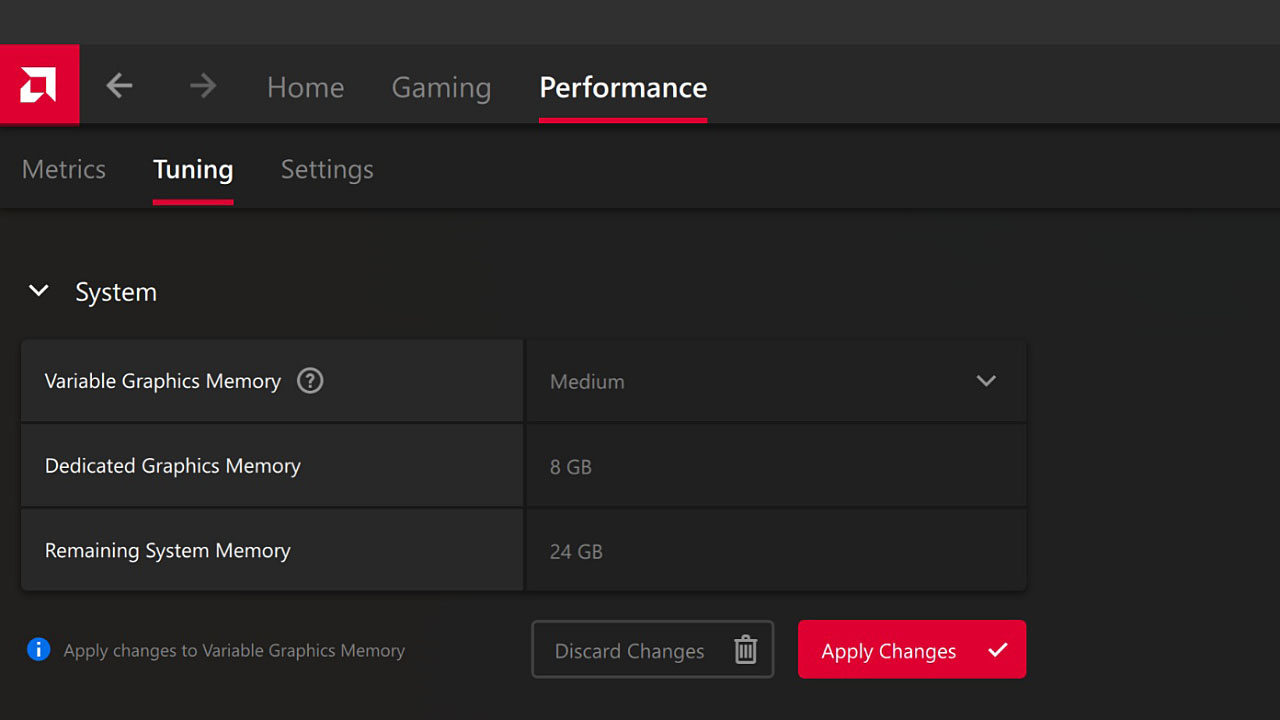
Task: Go back with the left arrow
Action: (119, 86)
